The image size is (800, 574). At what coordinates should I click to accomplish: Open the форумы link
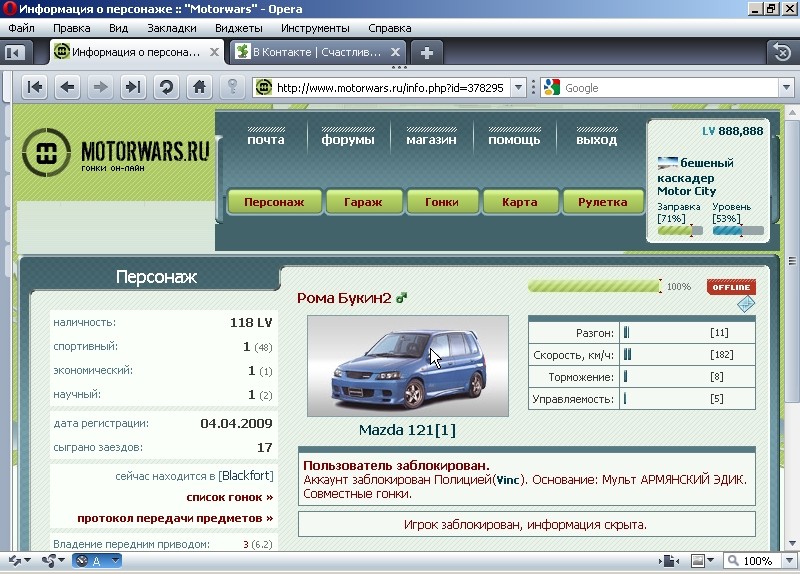click(348, 139)
